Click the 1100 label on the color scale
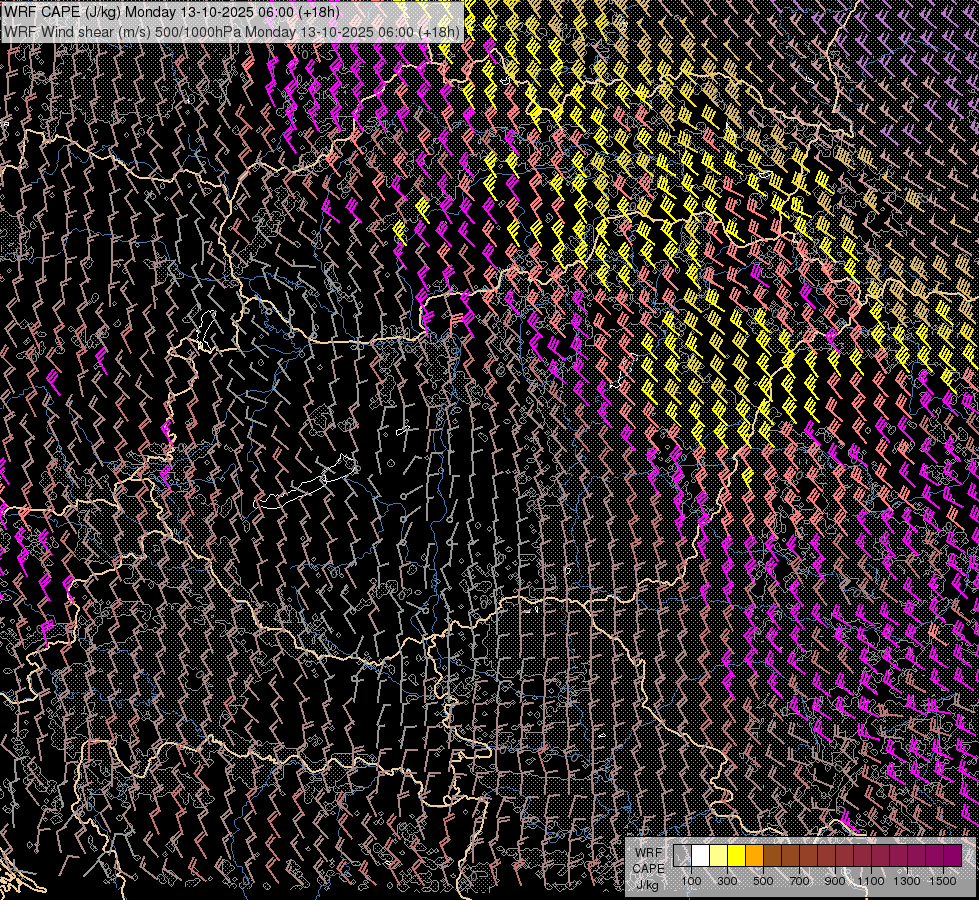 point(871,881)
